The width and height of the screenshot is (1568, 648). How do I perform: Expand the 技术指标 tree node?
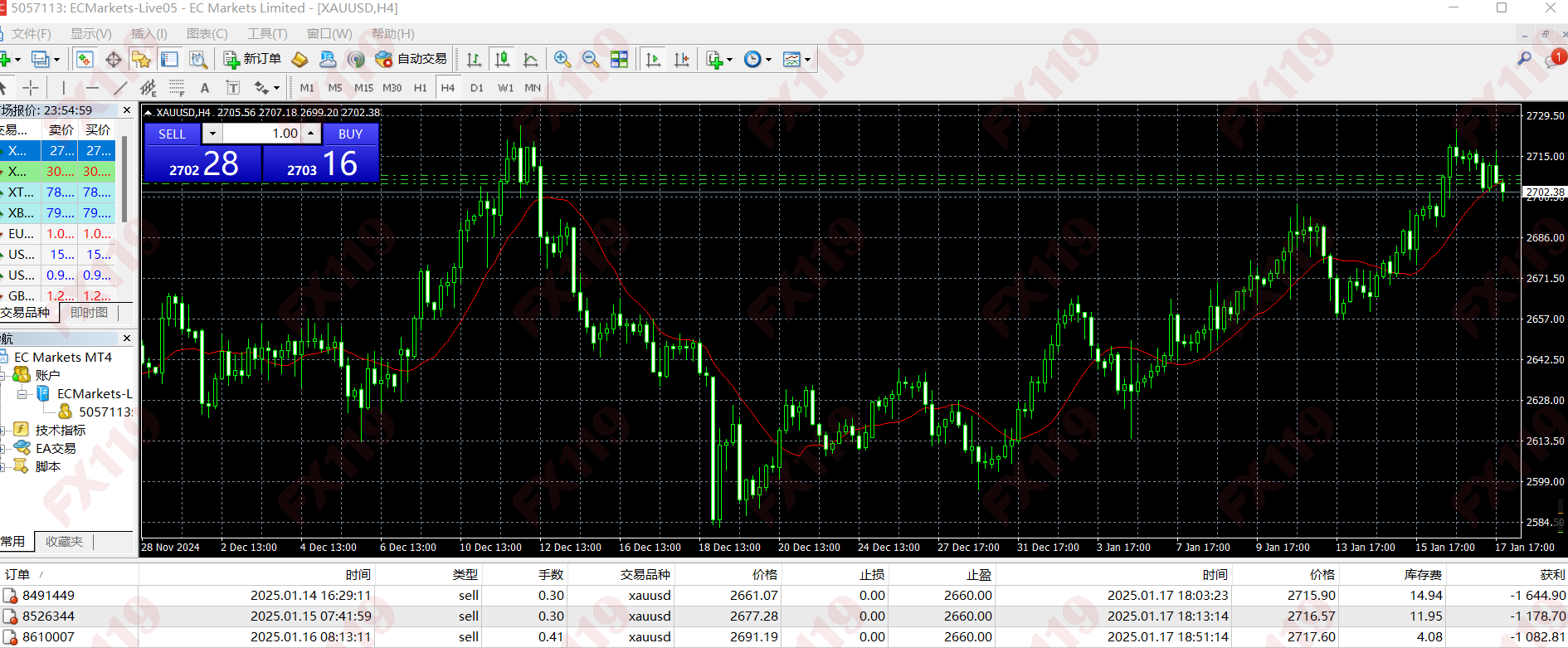point(3,430)
